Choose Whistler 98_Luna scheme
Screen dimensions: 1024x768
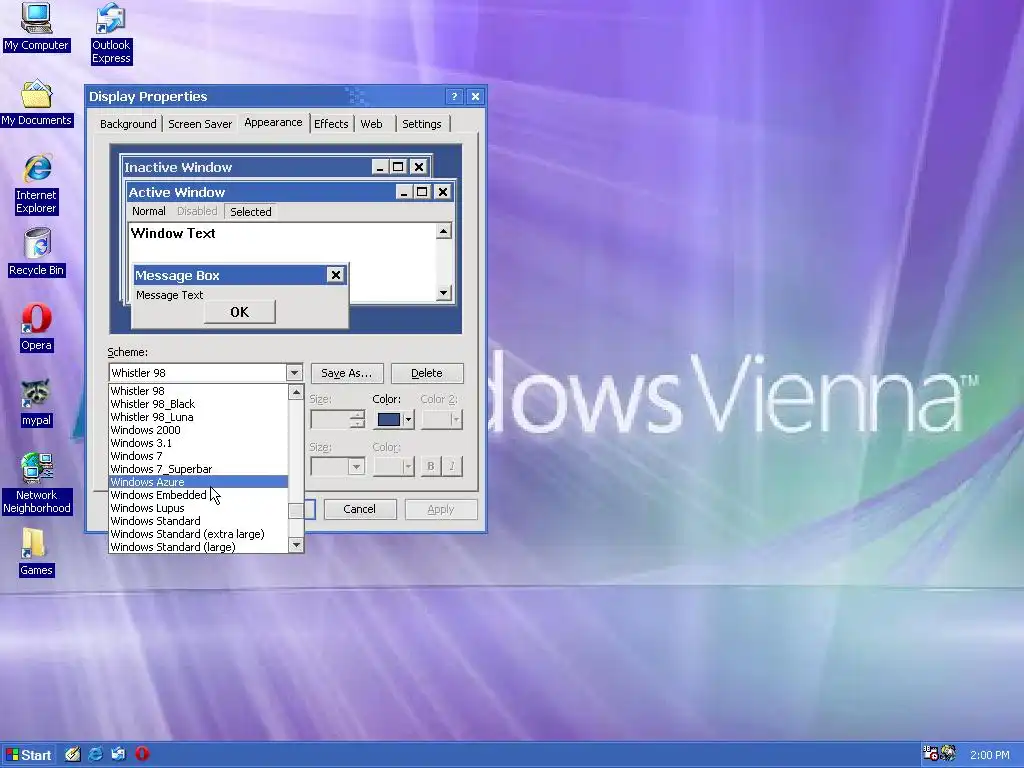[x=198, y=417]
